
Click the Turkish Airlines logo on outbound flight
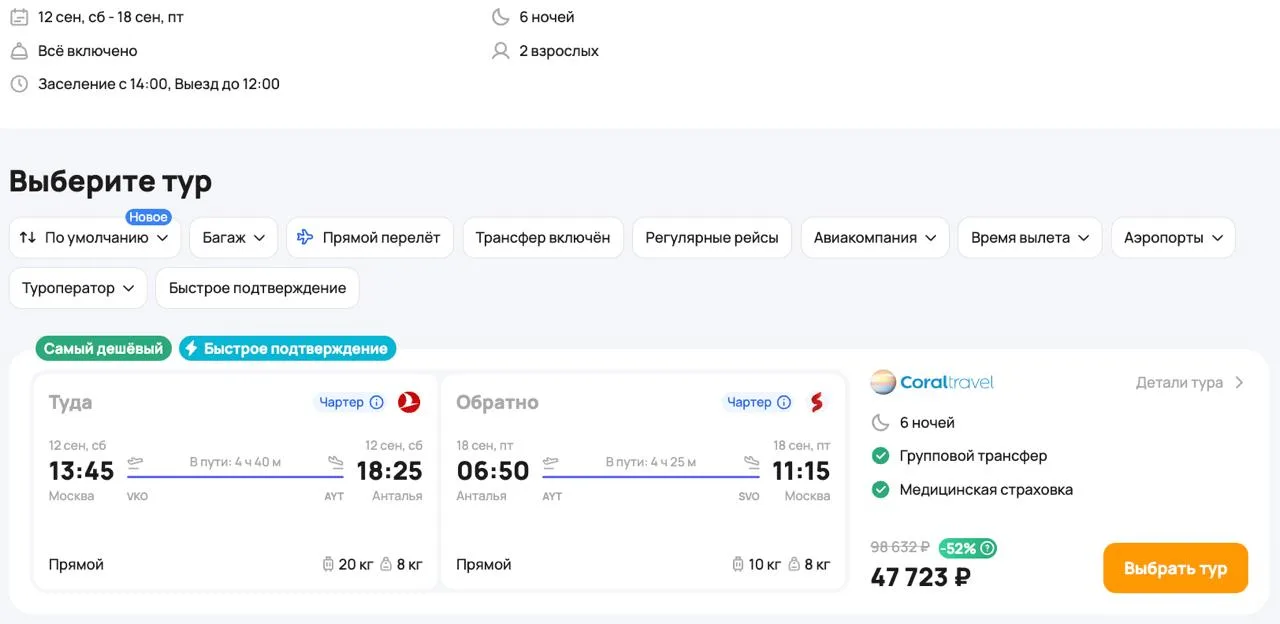[x=409, y=402]
